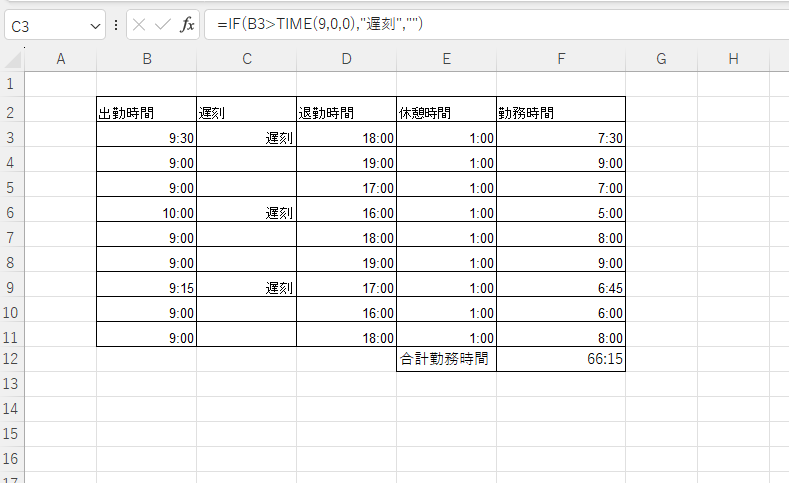Click the 勤務時間 header cell

(x=561, y=109)
